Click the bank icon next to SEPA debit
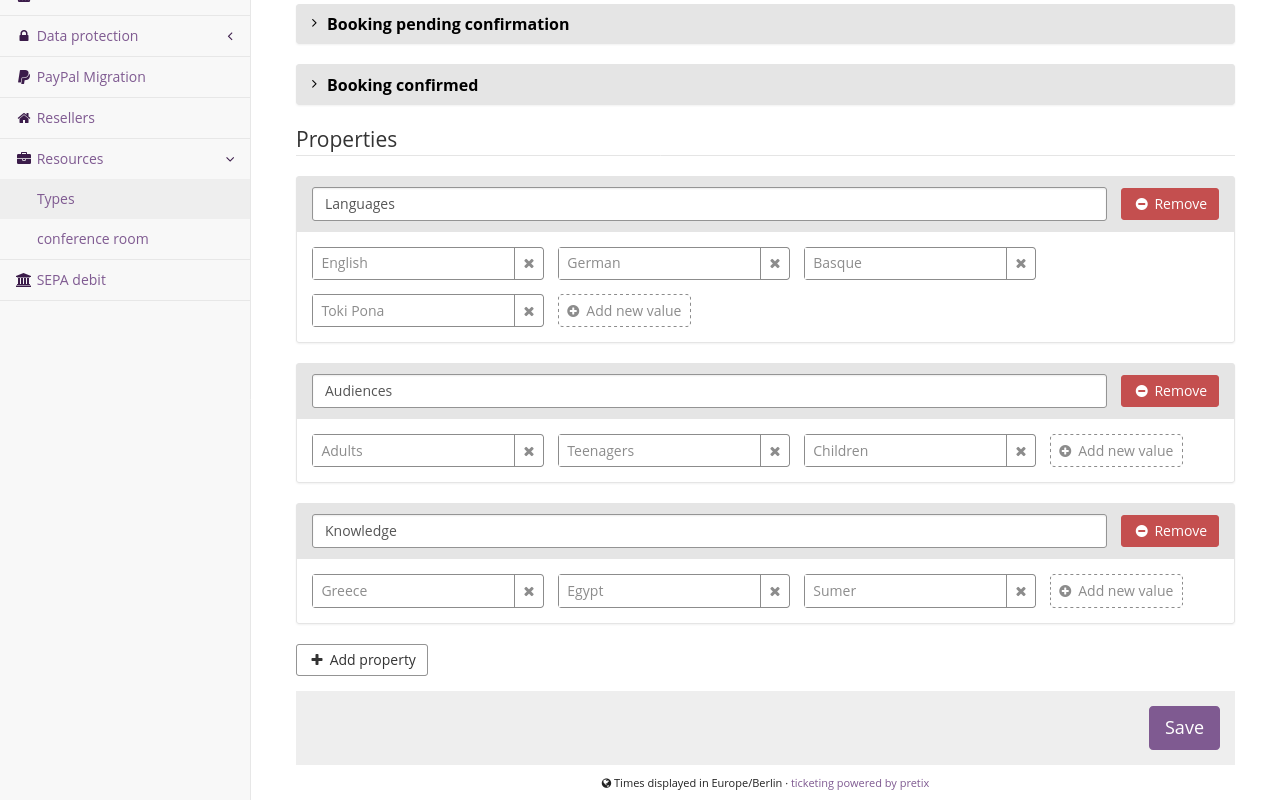The height and width of the screenshot is (800, 1280). click(24, 280)
